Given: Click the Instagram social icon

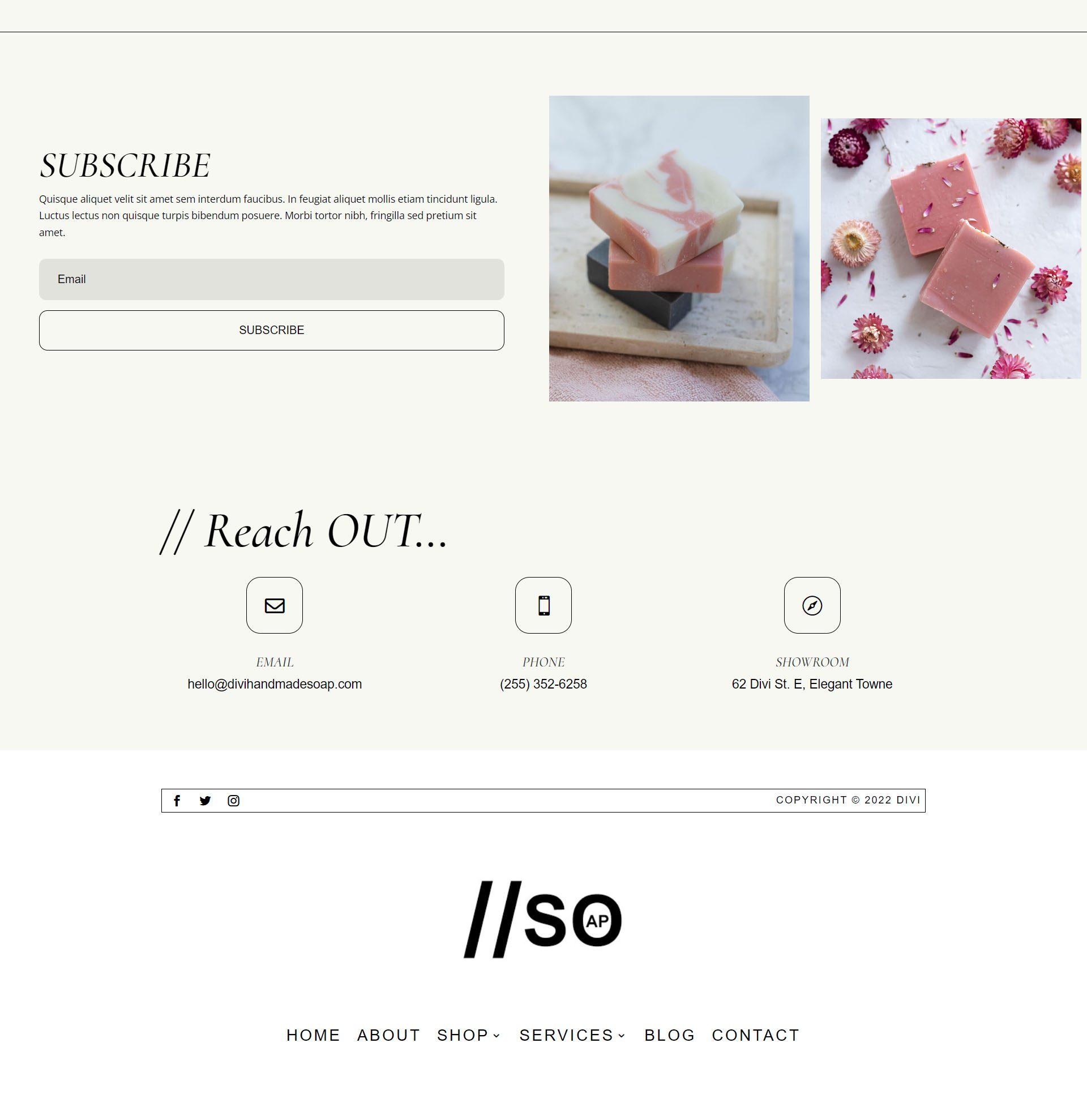Looking at the screenshot, I should [x=234, y=800].
